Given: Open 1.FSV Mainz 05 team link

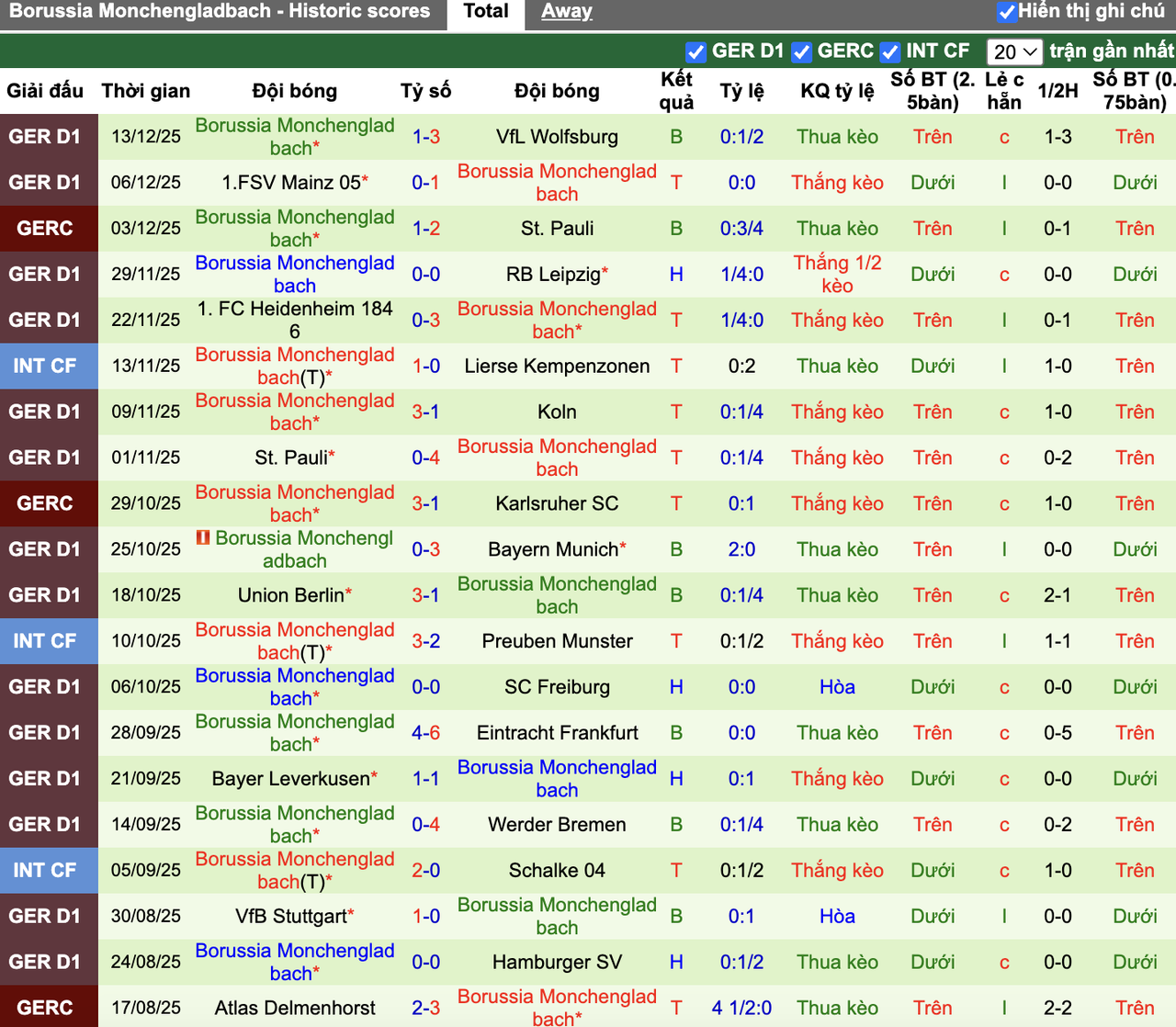Looking at the screenshot, I should point(291,183).
